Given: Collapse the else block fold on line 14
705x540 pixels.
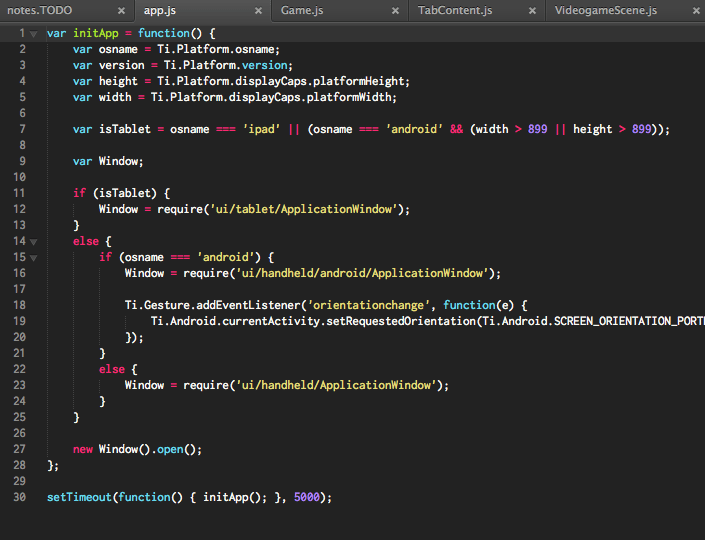Looking at the screenshot, I should coord(33,242).
